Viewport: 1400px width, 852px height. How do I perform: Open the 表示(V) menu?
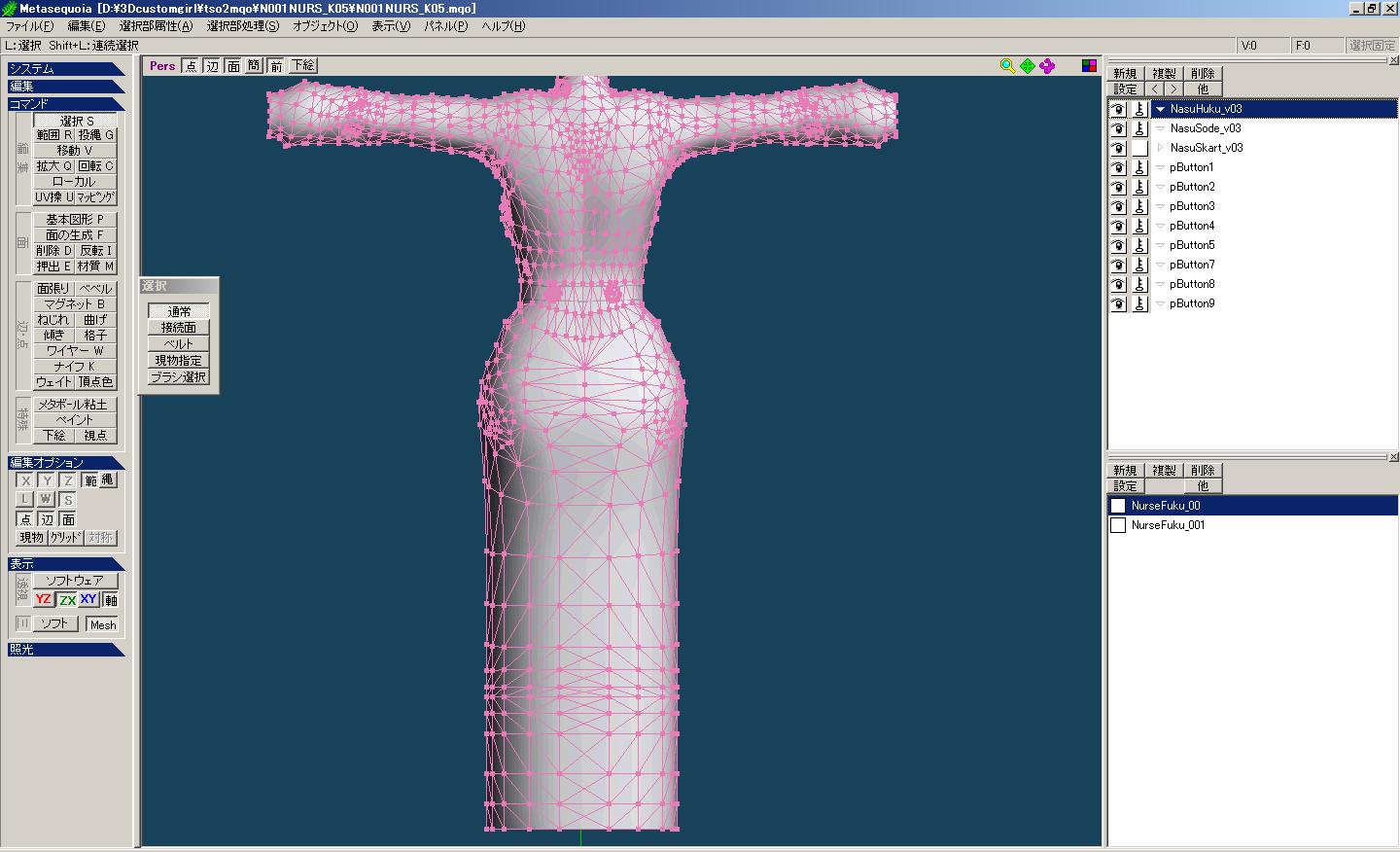tap(390, 26)
